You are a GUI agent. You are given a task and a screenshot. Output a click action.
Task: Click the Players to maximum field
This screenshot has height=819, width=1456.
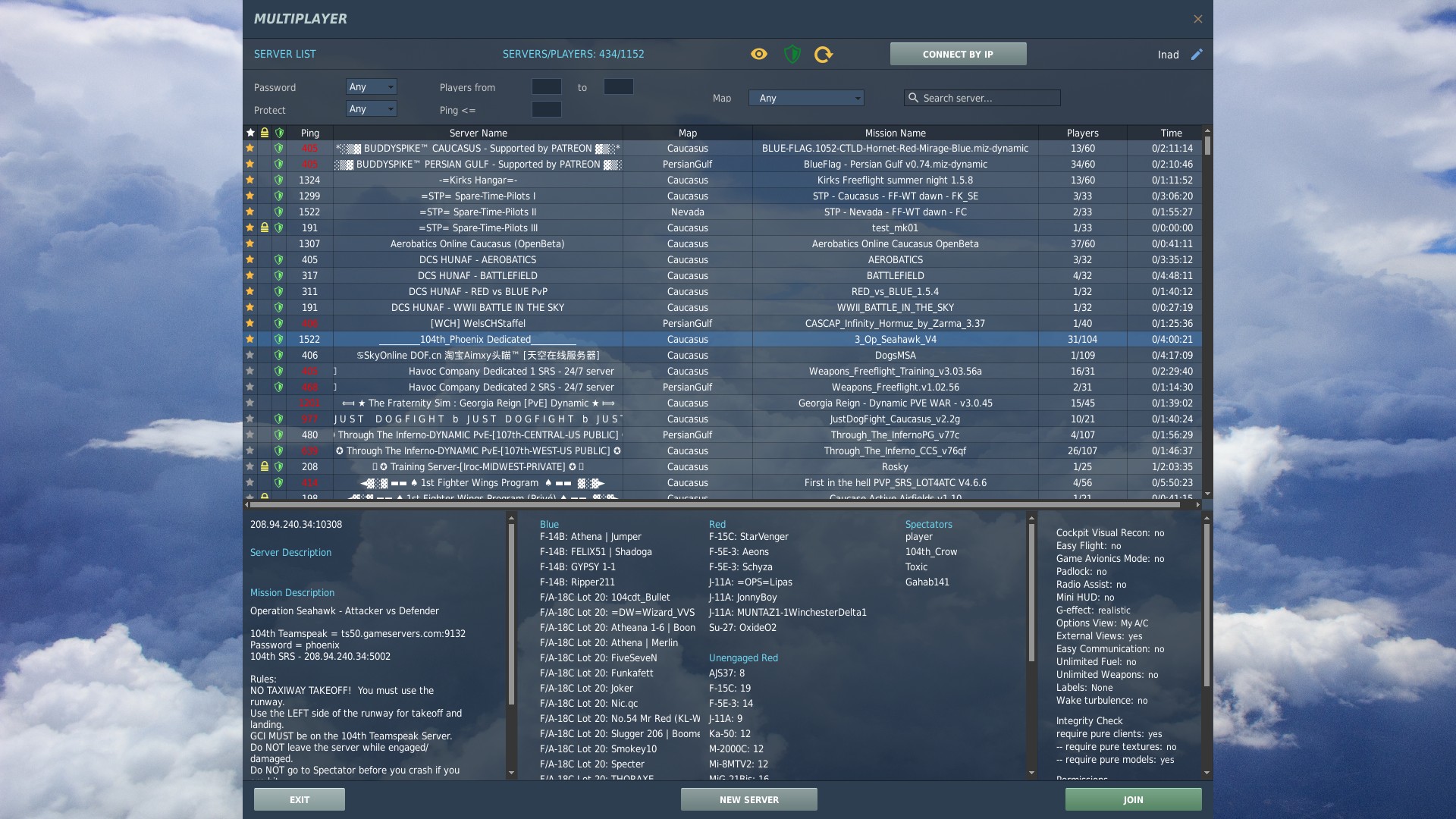click(x=619, y=86)
